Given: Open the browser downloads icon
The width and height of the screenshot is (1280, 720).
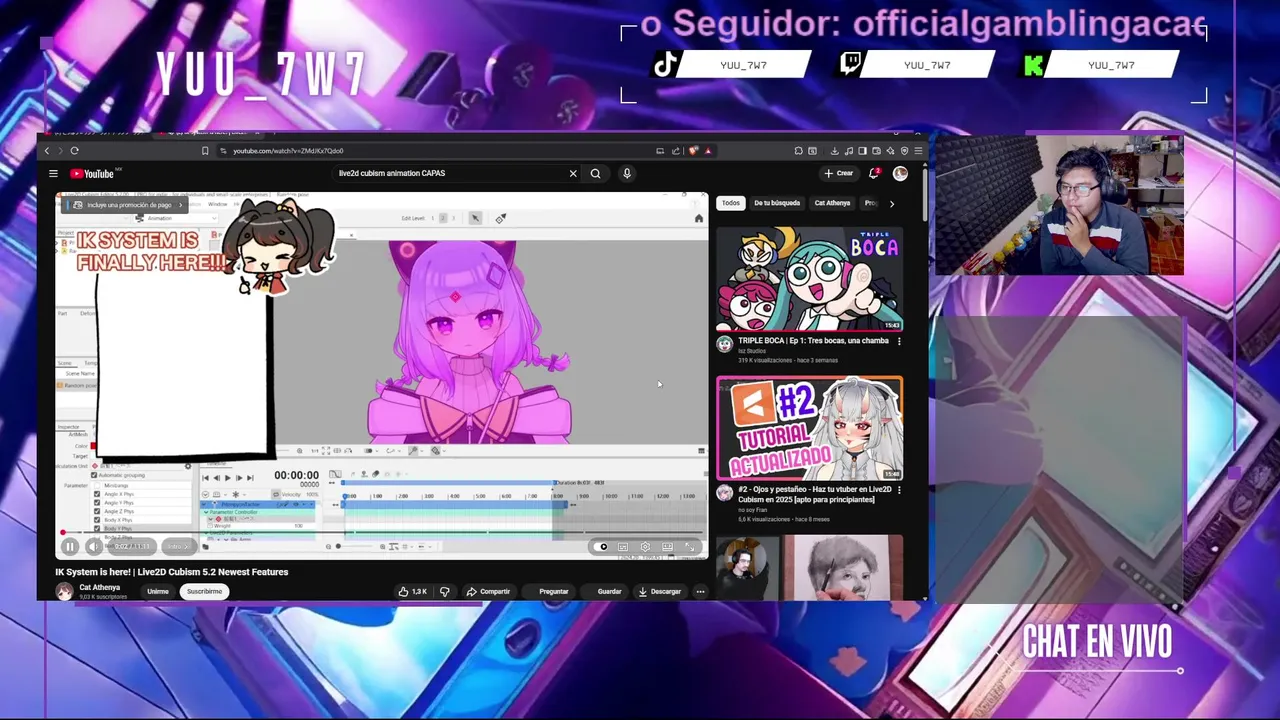Looking at the screenshot, I should coord(834,151).
